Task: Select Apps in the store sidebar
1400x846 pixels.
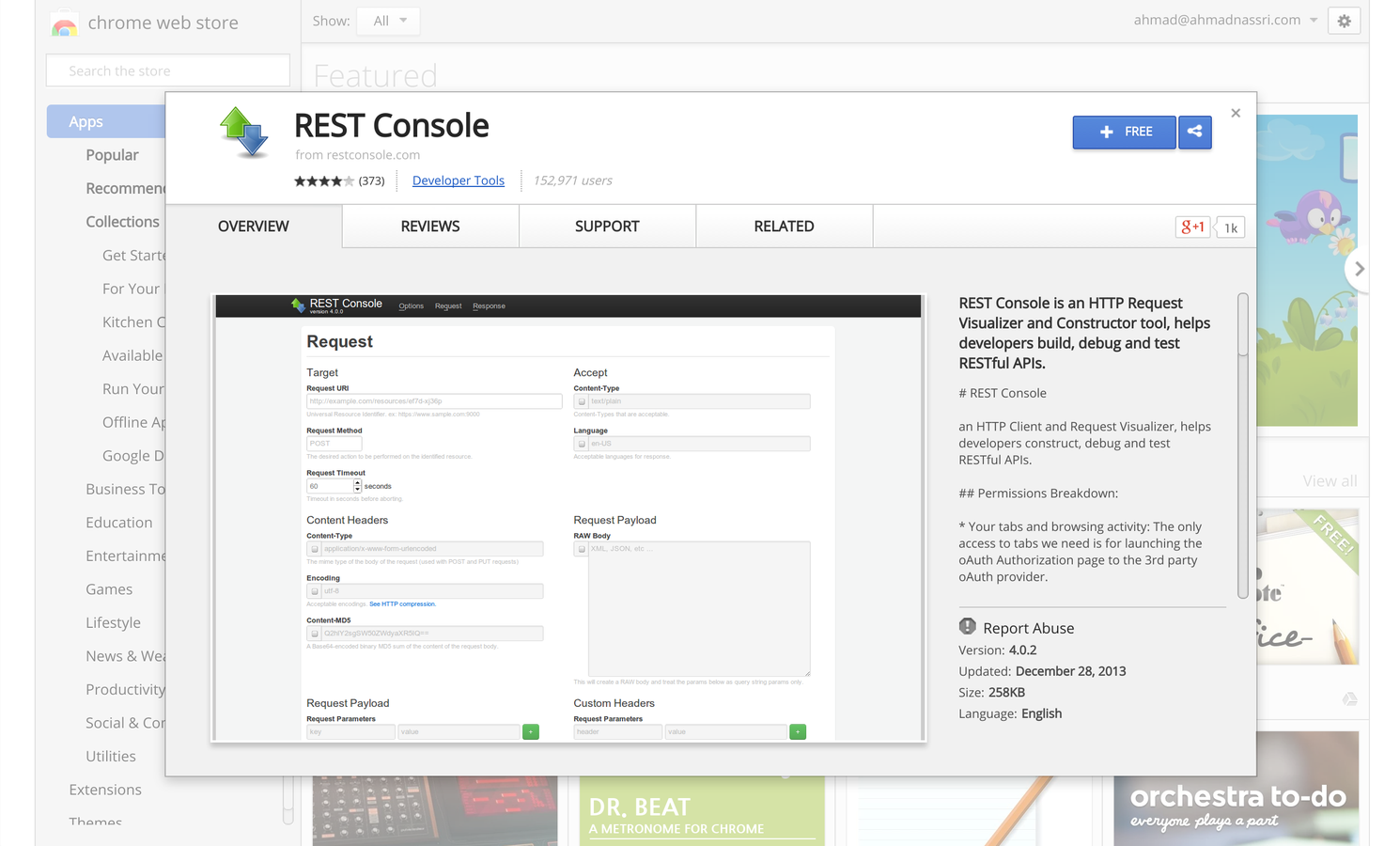Action: (x=106, y=121)
